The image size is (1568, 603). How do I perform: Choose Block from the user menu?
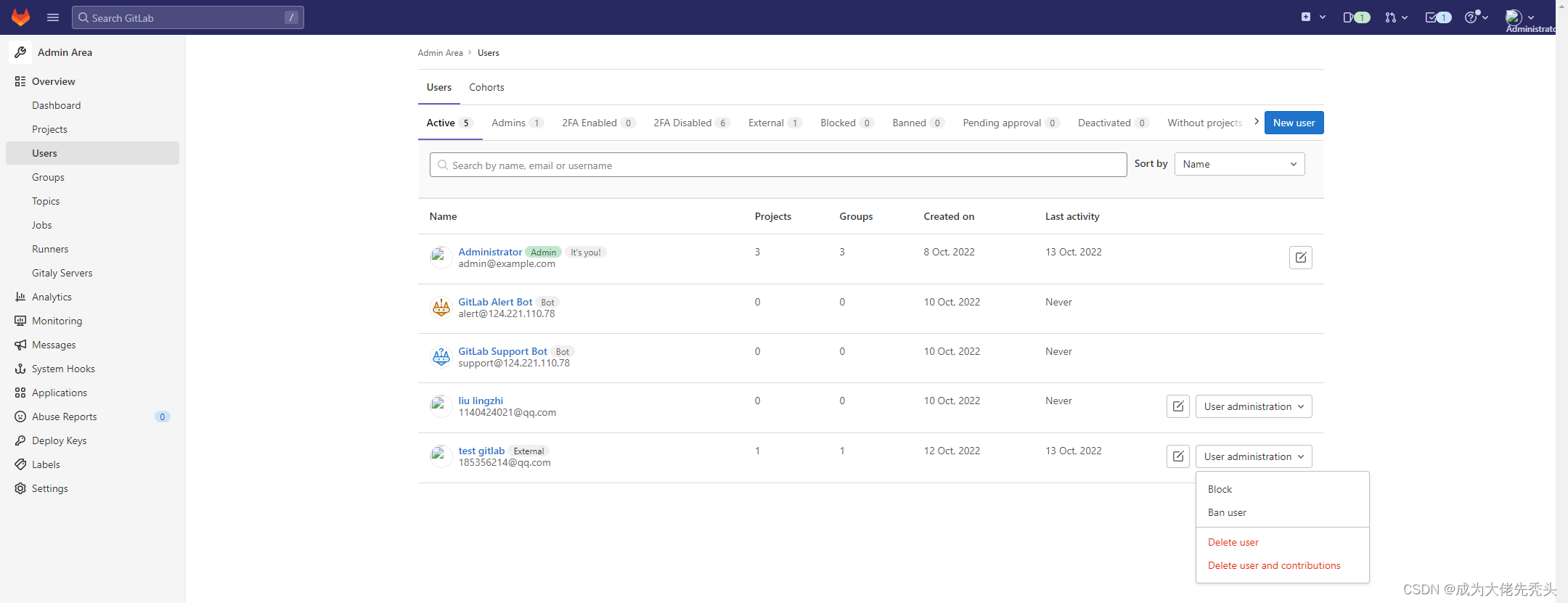click(1283, 489)
